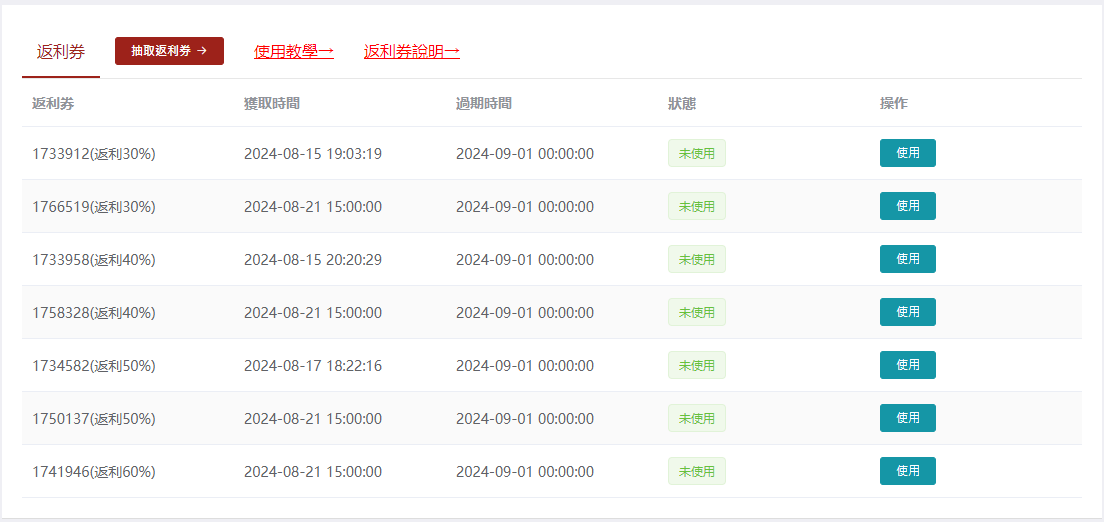Use coupon 1750137 (返利50%)
This screenshot has height=522, width=1104.
(x=907, y=418)
